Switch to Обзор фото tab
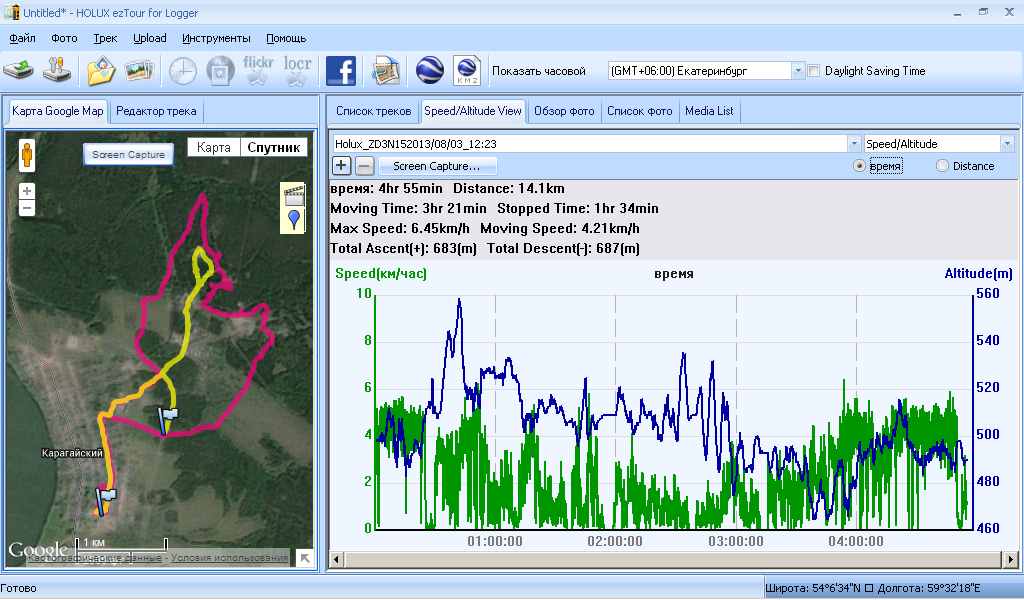The width and height of the screenshot is (1024, 600). [564, 111]
